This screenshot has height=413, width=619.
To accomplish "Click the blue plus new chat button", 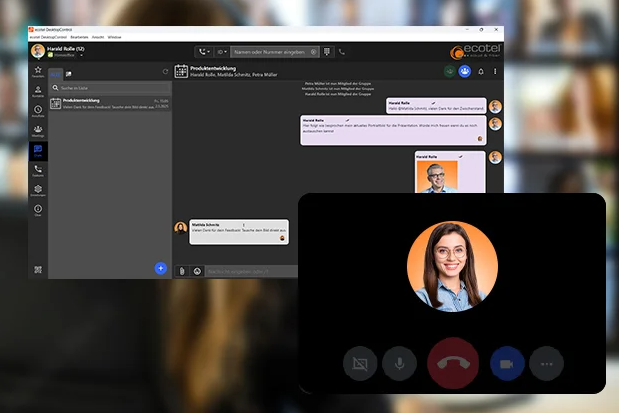I will [x=160, y=268].
